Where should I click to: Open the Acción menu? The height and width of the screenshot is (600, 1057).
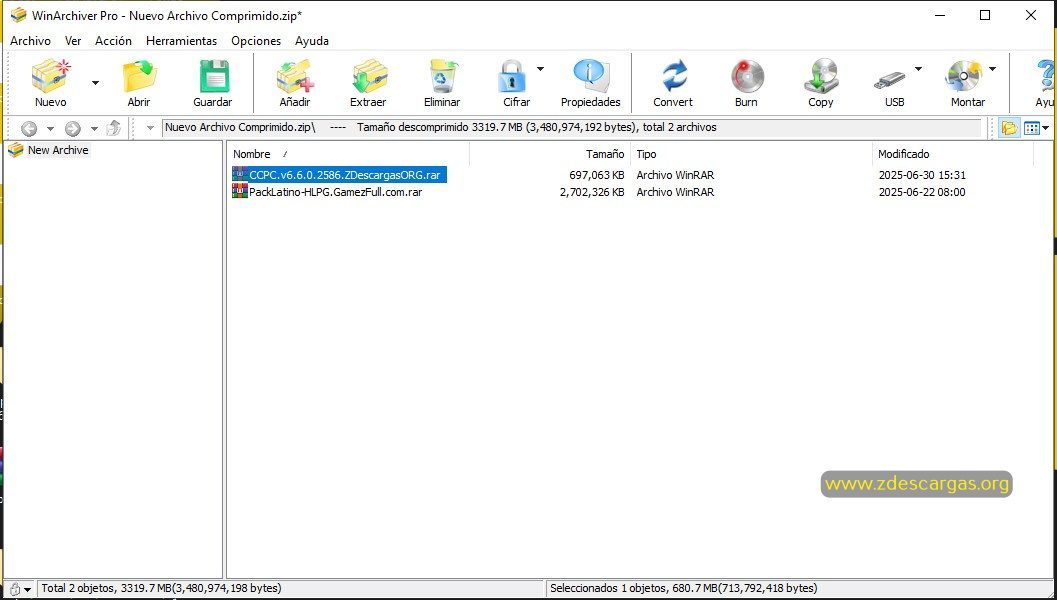click(x=113, y=41)
